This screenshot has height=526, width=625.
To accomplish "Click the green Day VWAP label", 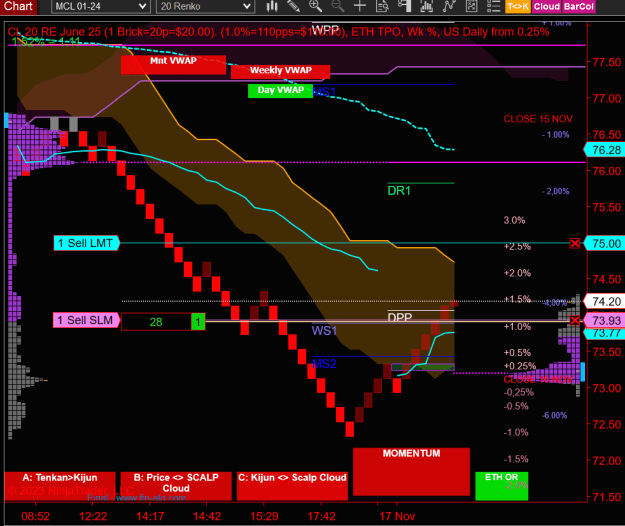I will pyautogui.click(x=280, y=90).
